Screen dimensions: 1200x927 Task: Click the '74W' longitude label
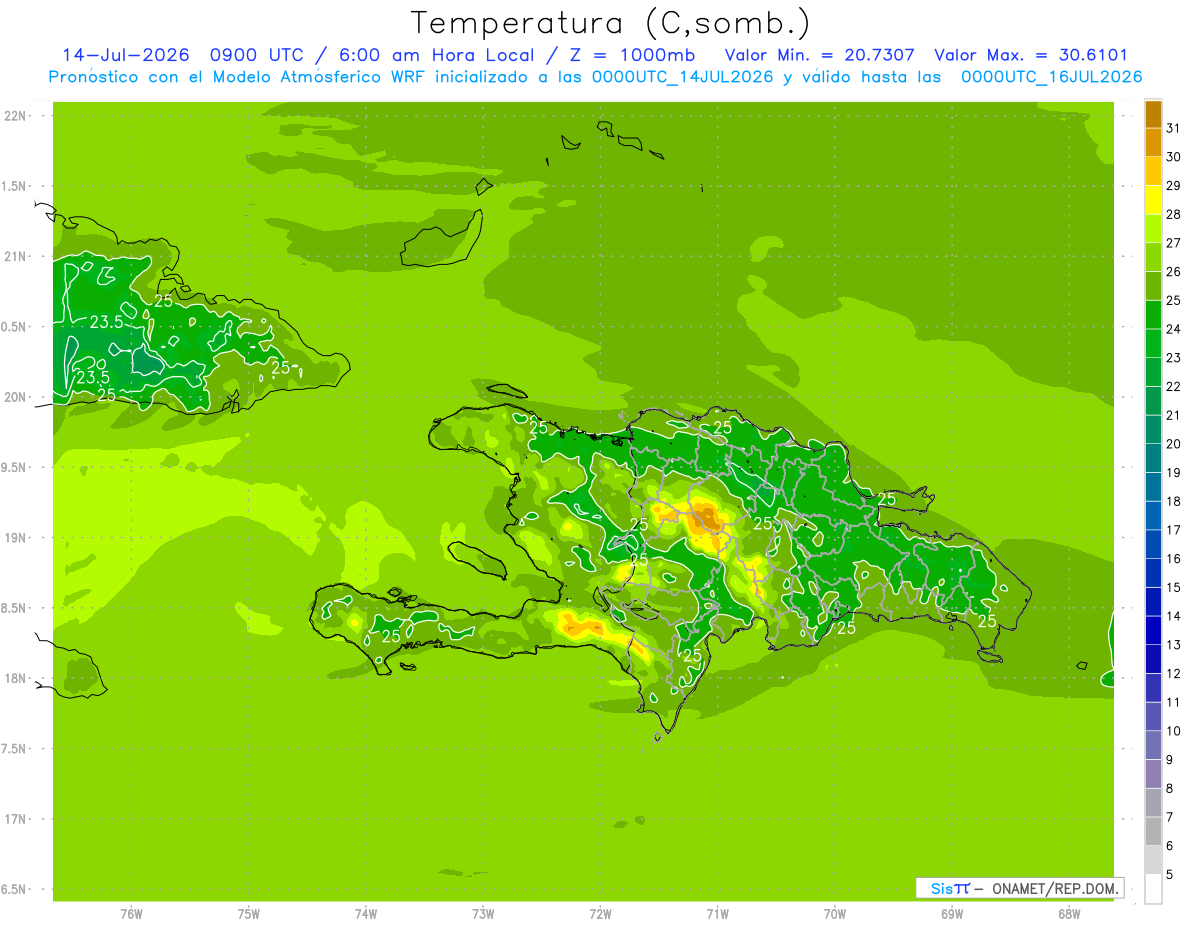(366, 913)
